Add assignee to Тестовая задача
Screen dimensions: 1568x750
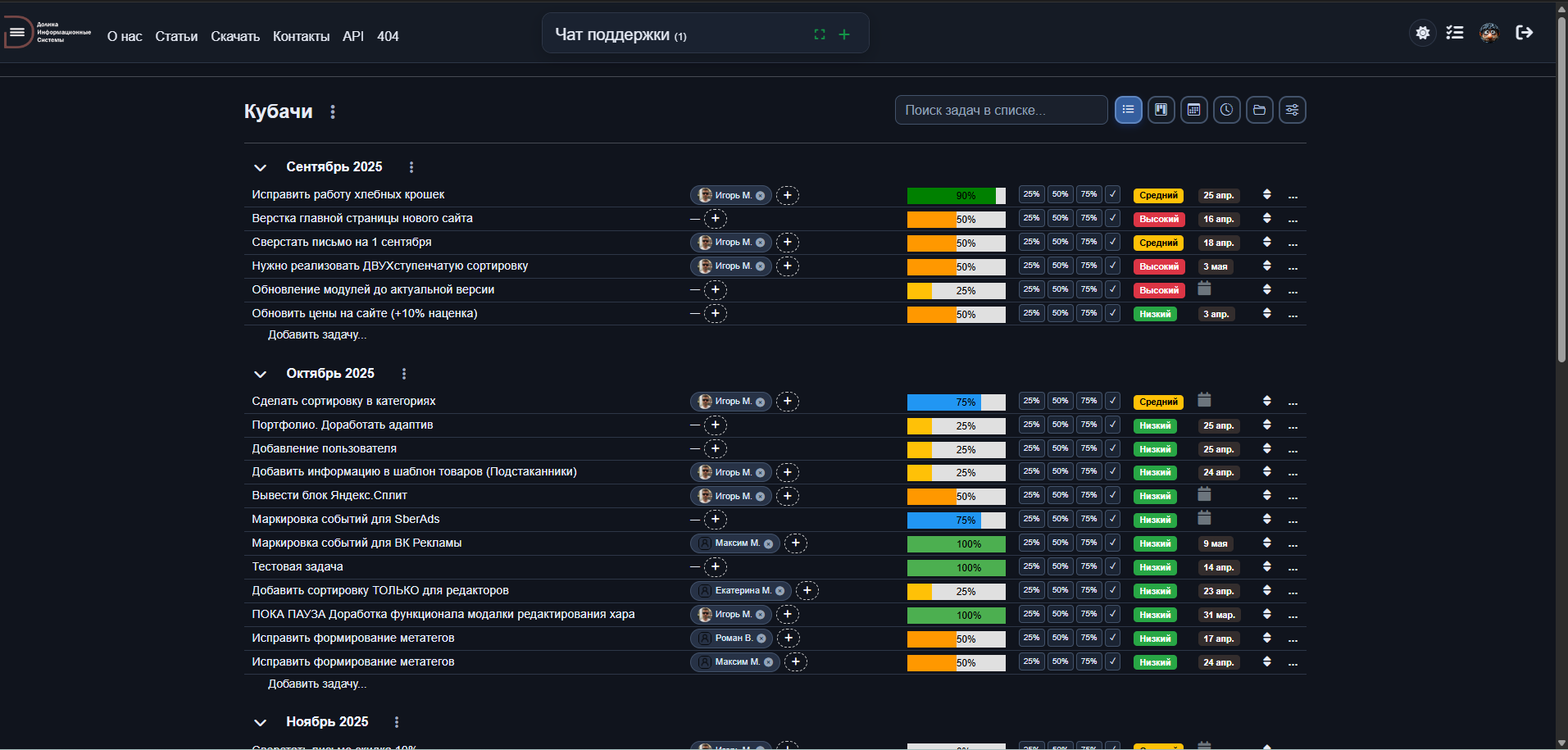(716, 567)
